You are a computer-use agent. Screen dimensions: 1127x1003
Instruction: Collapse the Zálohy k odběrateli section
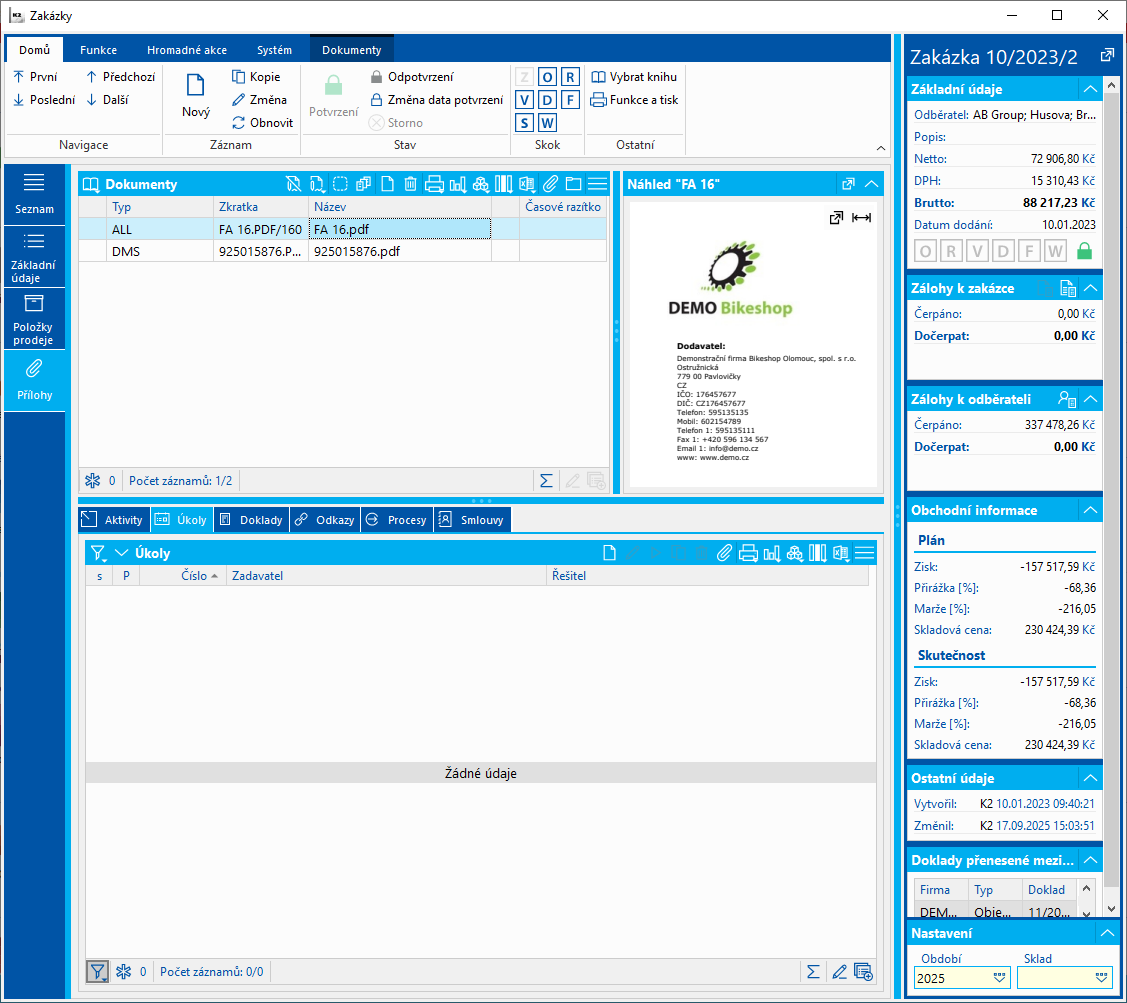(1090, 399)
